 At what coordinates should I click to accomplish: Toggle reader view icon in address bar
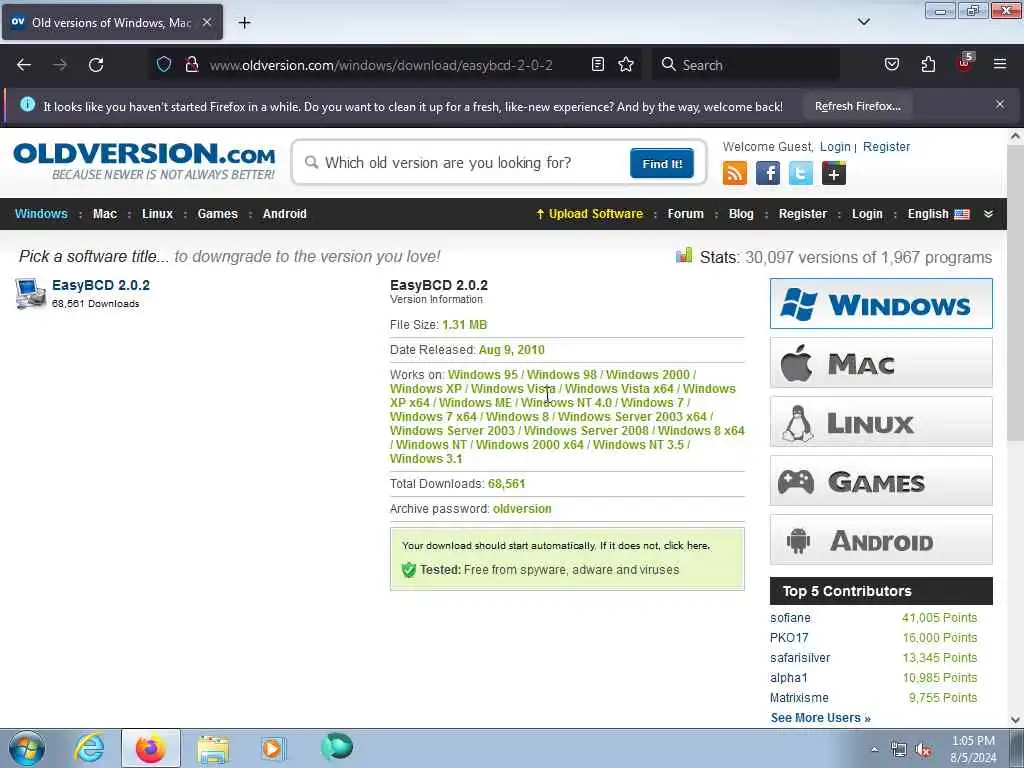(x=598, y=64)
